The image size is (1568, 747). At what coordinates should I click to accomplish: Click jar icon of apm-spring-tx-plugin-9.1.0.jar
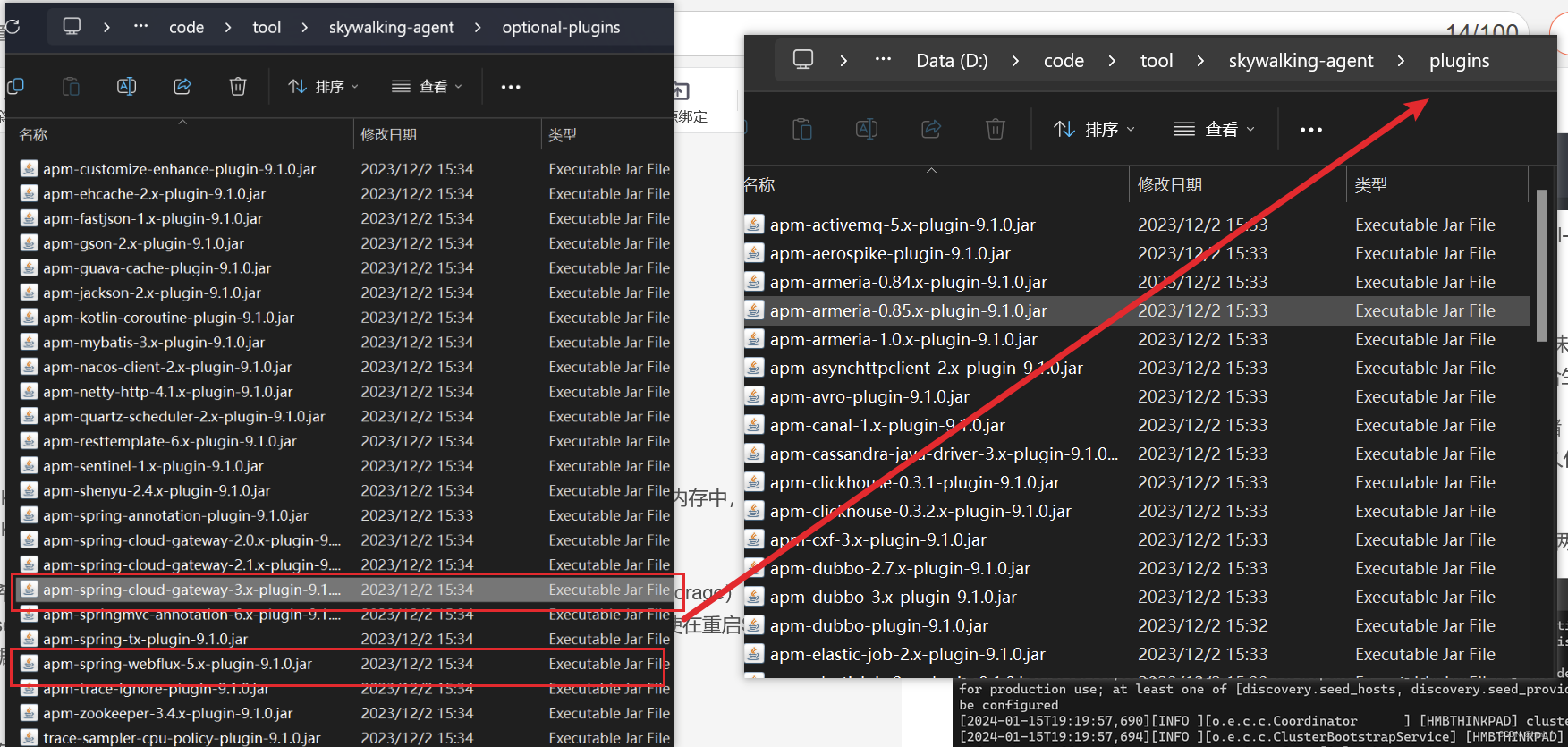29,639
